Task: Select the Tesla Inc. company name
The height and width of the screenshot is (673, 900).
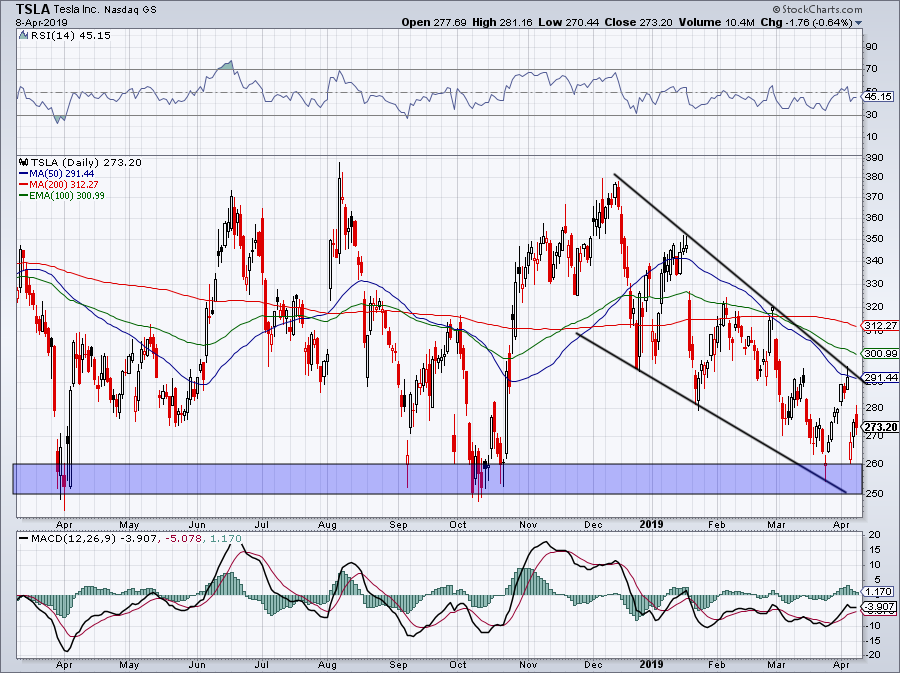Action: pos(76,10)
